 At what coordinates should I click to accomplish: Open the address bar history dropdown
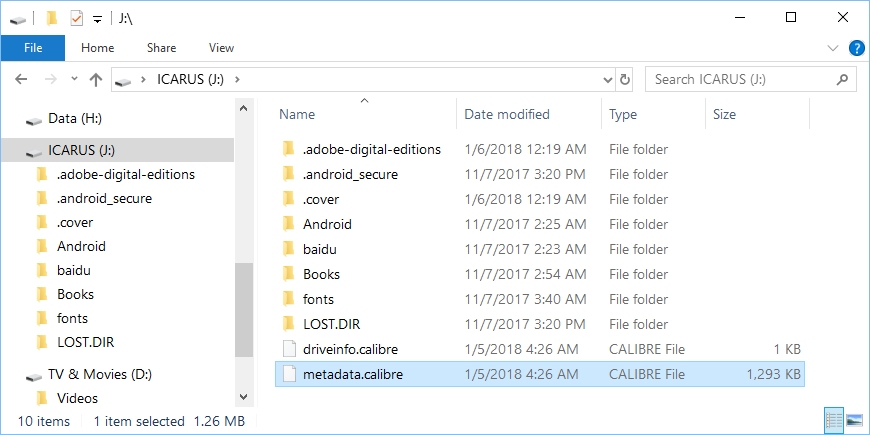click(607, 80)
